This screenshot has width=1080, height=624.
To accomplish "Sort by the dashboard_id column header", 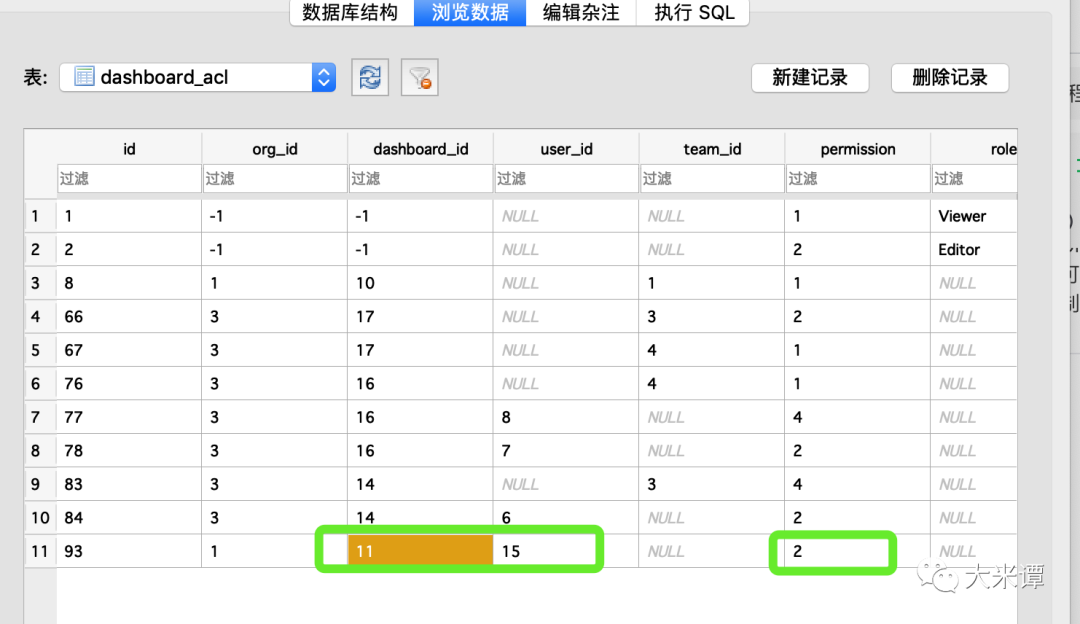I will pyautogui.click(x=420, y=149).
